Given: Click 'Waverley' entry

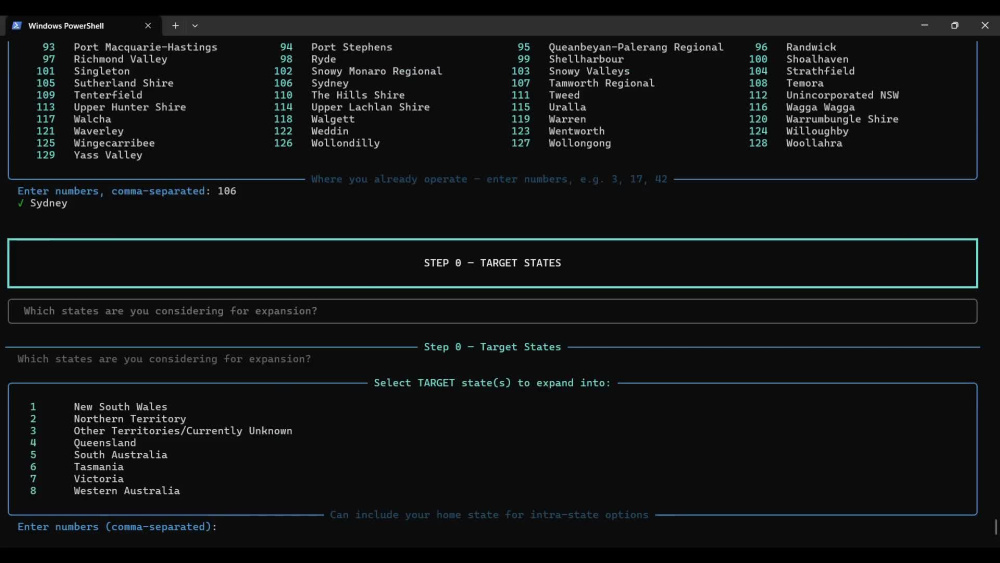Looking at the screenshot, I should (99, 131).
